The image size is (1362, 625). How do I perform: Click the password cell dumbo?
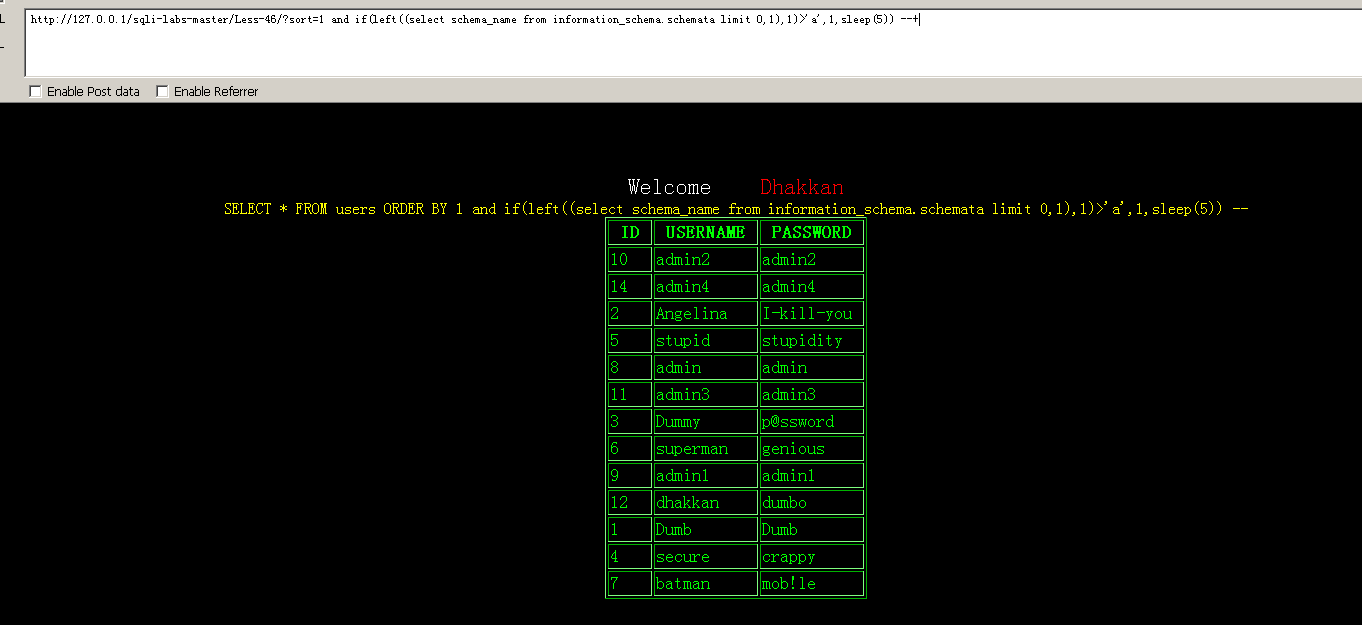coord(812,502)
